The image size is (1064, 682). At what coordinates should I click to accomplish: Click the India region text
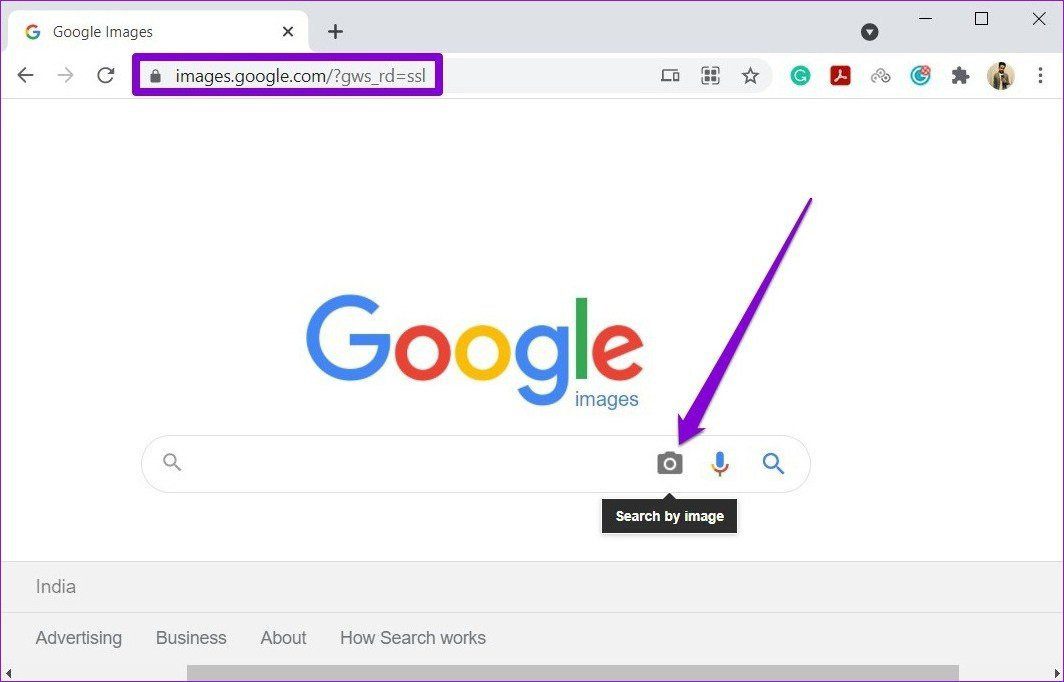(56, 587)
